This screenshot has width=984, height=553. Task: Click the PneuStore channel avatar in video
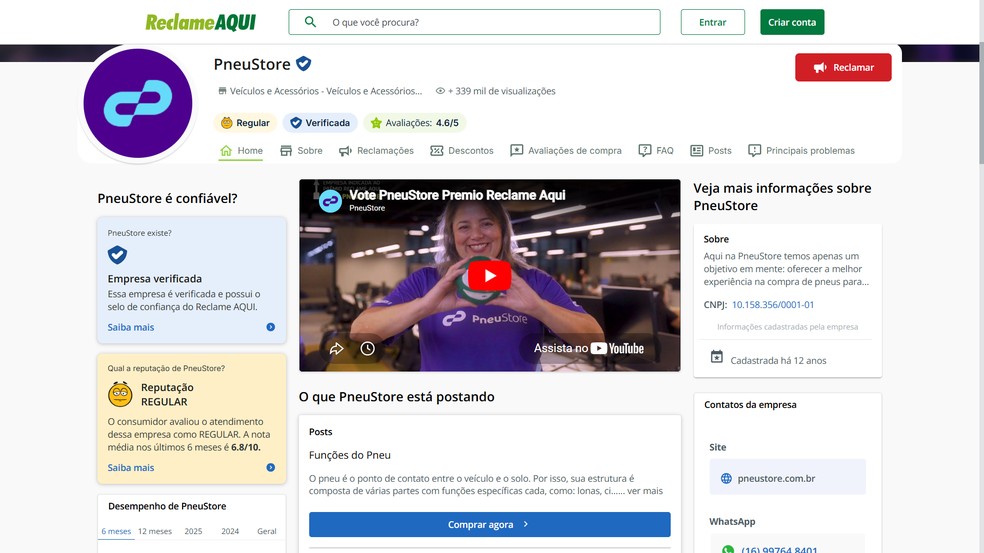[330, 201]
